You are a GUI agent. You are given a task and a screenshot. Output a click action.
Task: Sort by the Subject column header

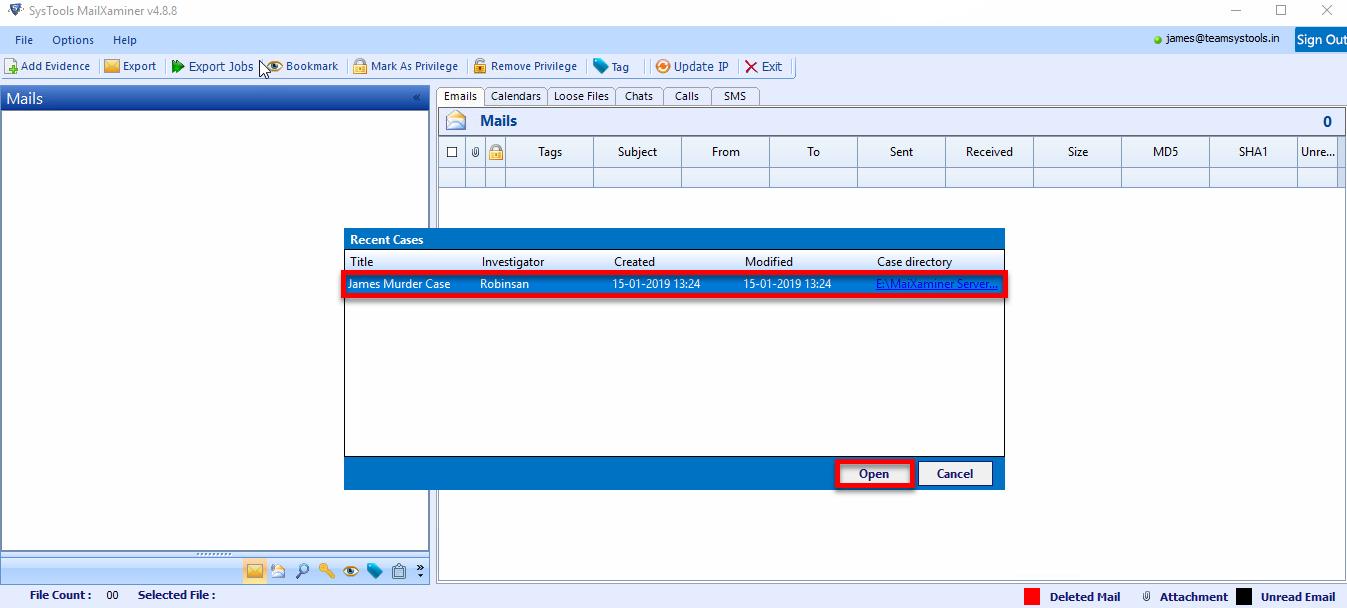point(638,152)
